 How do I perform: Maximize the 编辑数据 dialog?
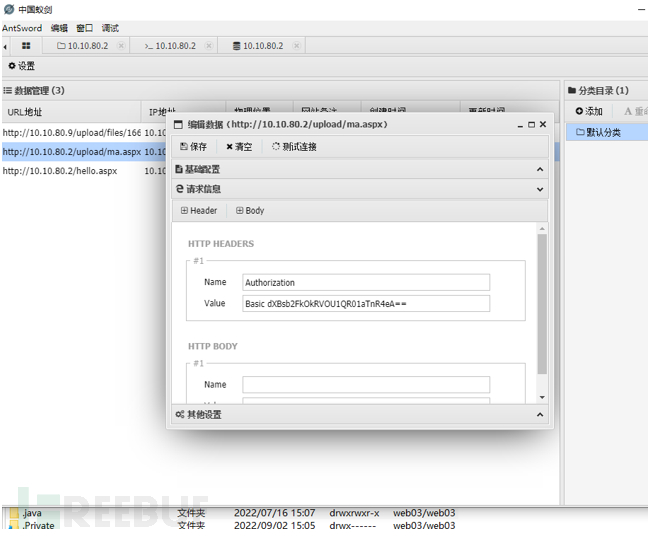pos(531,125)
